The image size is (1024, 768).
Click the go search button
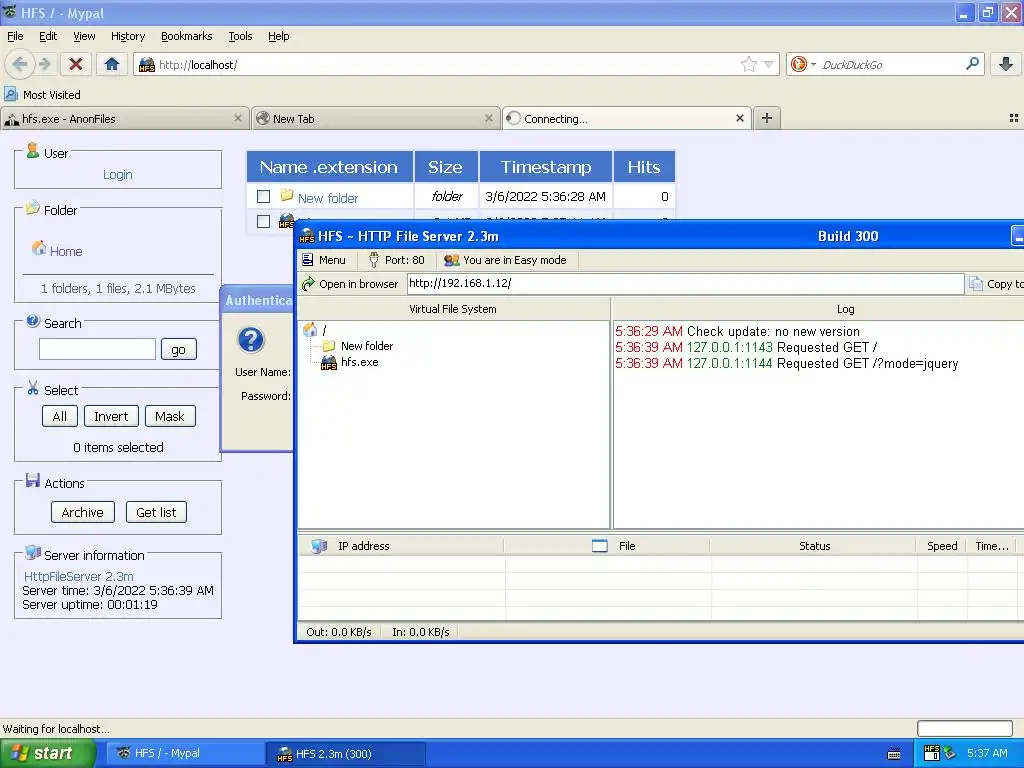click(x=178, y=349)
